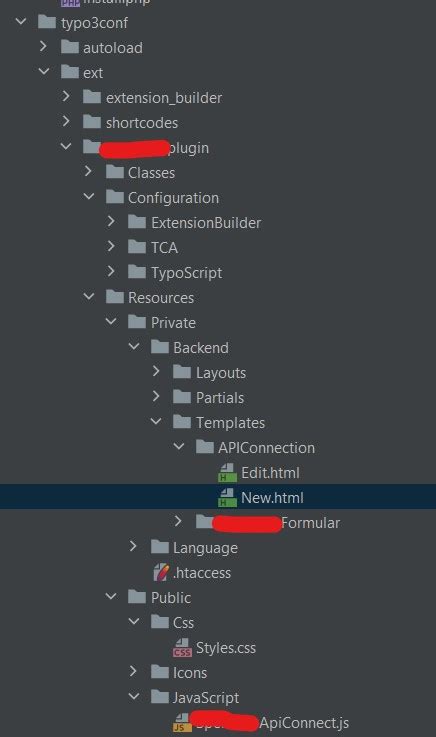Click the Styles.css file icon
Viewport: 436px width, 737px height.
click(x=182, y=648)
